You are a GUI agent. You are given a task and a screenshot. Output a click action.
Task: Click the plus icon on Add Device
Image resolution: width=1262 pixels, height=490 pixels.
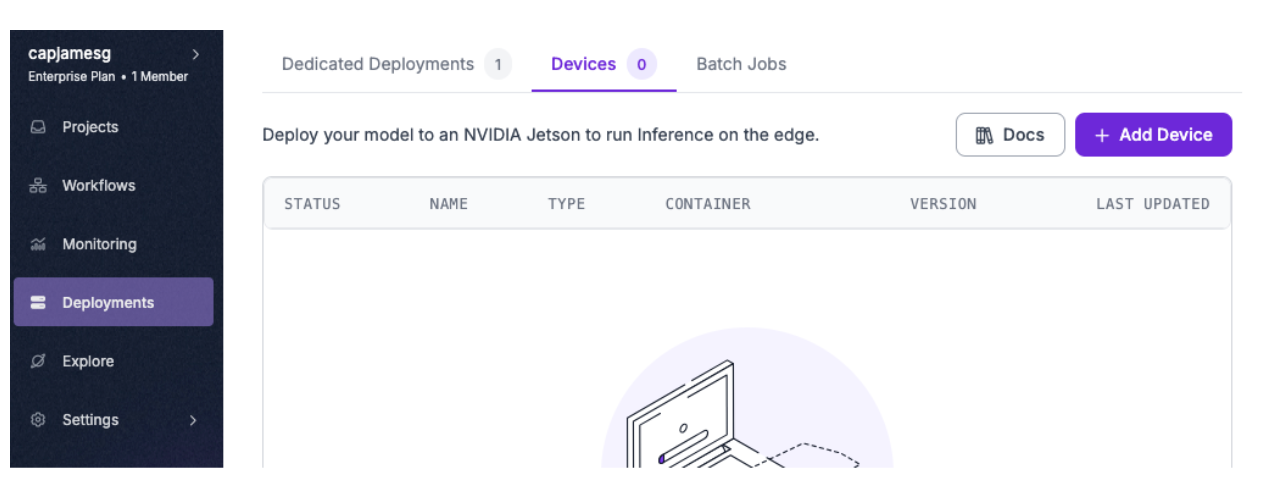pos(1102,135)
